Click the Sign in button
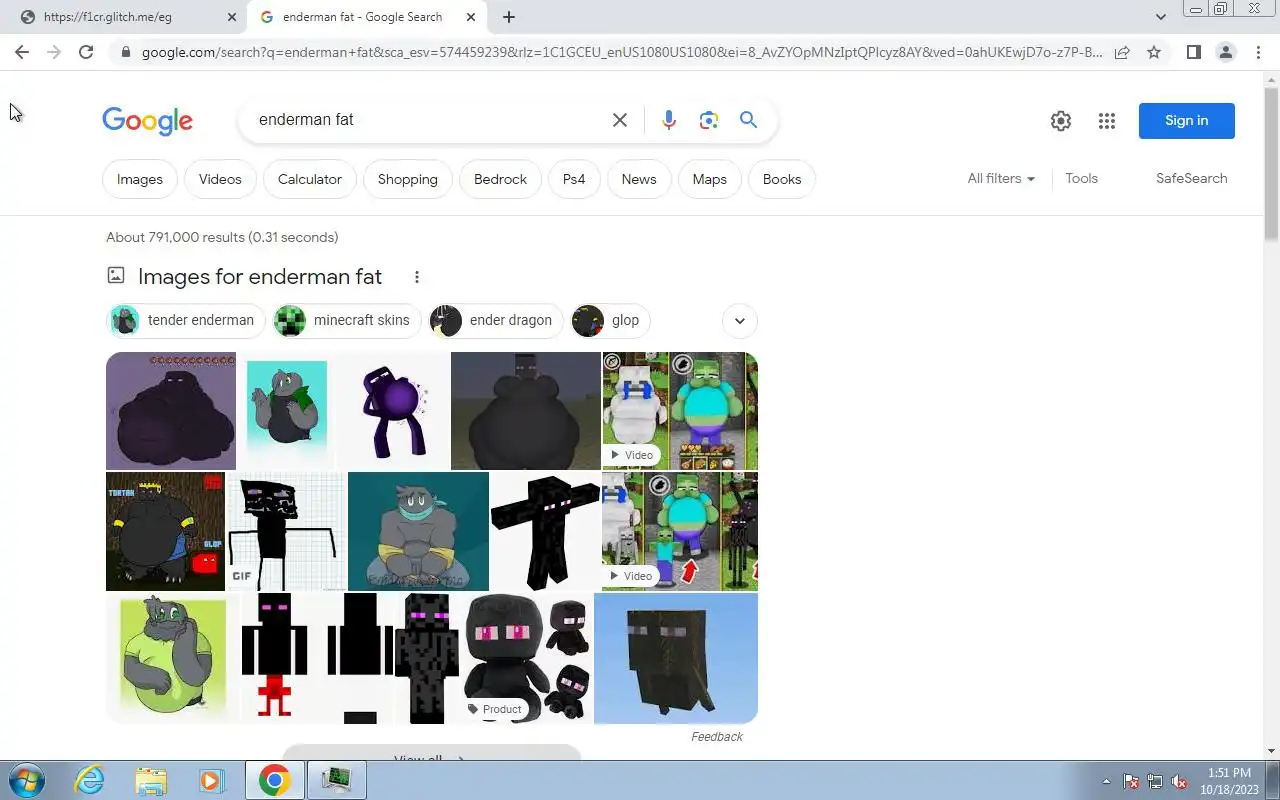The width and height of the screenshot is (1280, 800). 1187,121
